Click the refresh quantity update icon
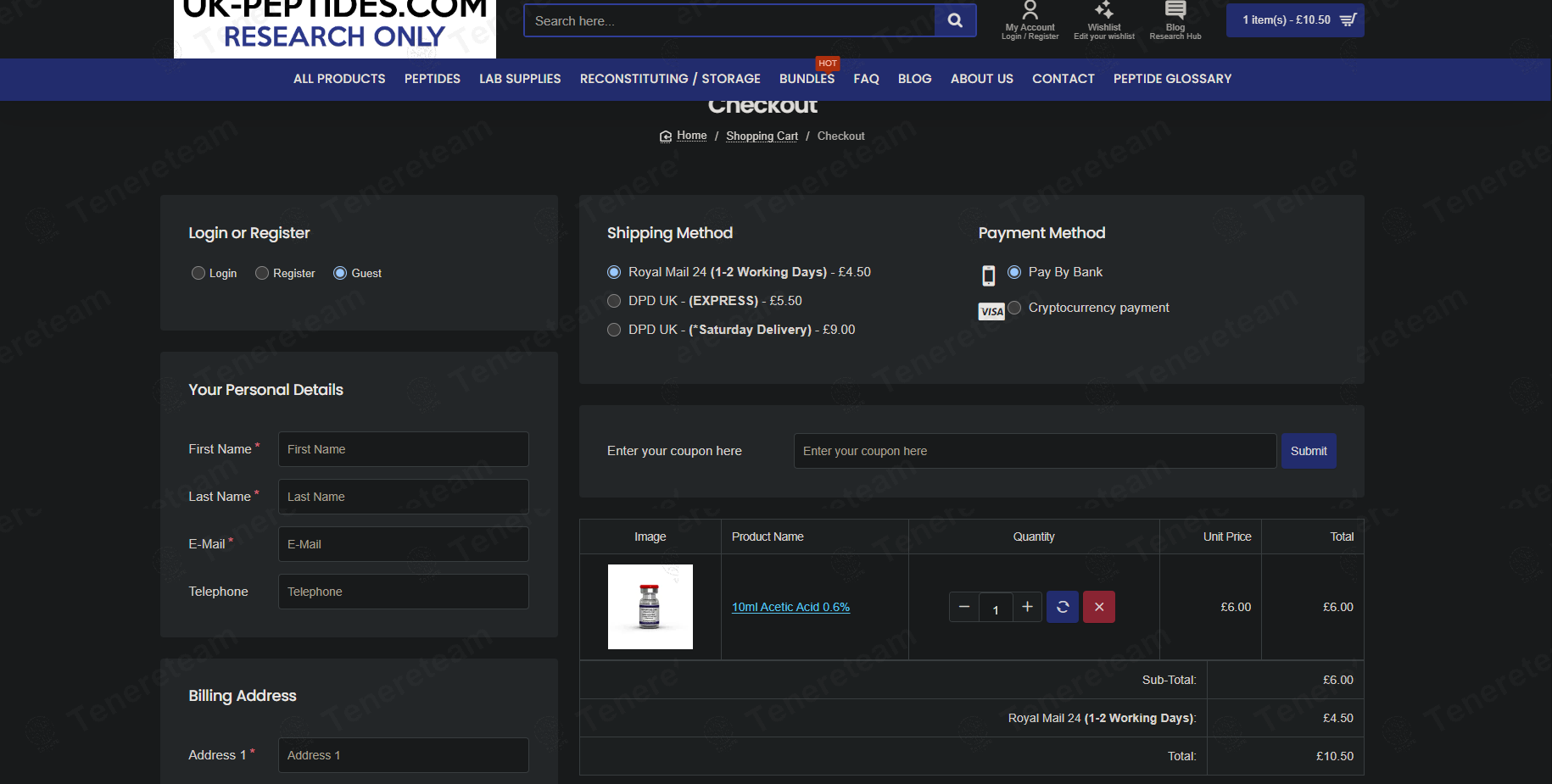This screenshot has width=1552, height=784. coord(1062,607)
